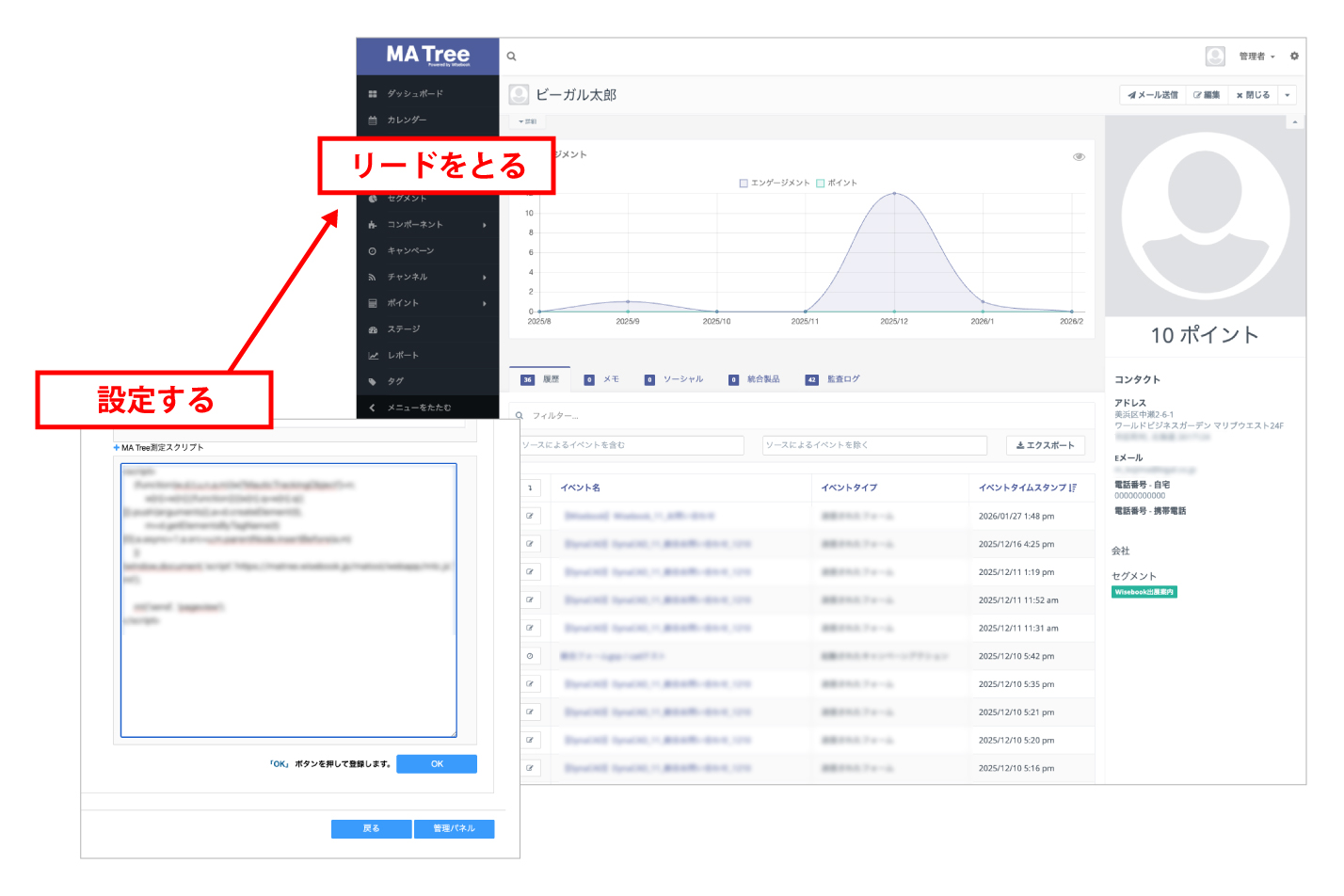The width and height of the screenshot is (1344, 896).
Task: Expand the コンポーネント submenu
Action: [x=484, y=225]
